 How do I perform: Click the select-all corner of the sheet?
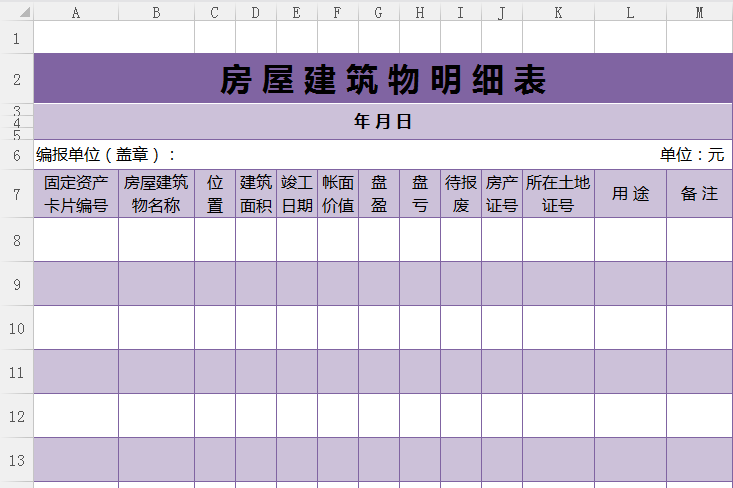(16, 12)
